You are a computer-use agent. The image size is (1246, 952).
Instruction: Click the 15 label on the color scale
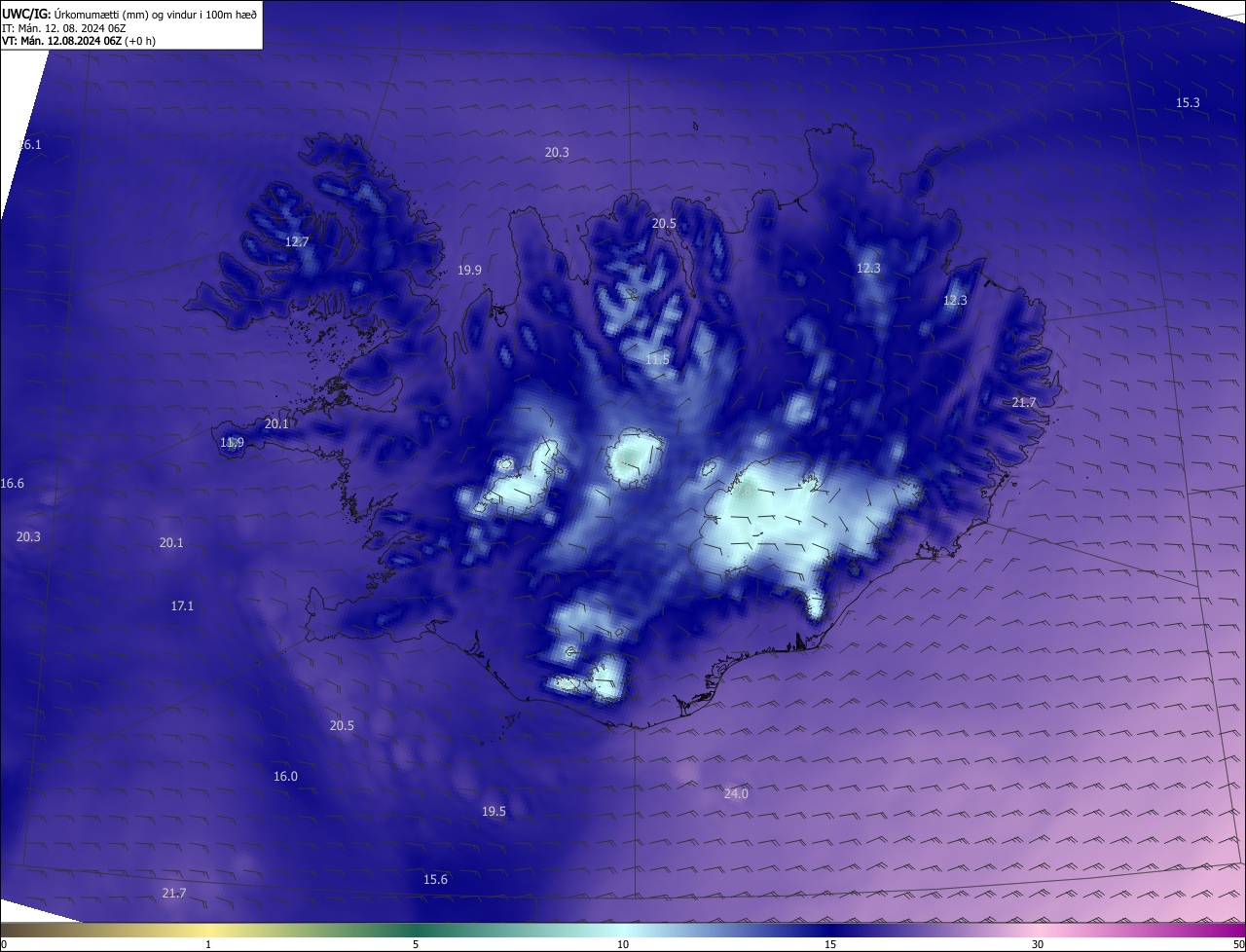click(x=830, y=944)
